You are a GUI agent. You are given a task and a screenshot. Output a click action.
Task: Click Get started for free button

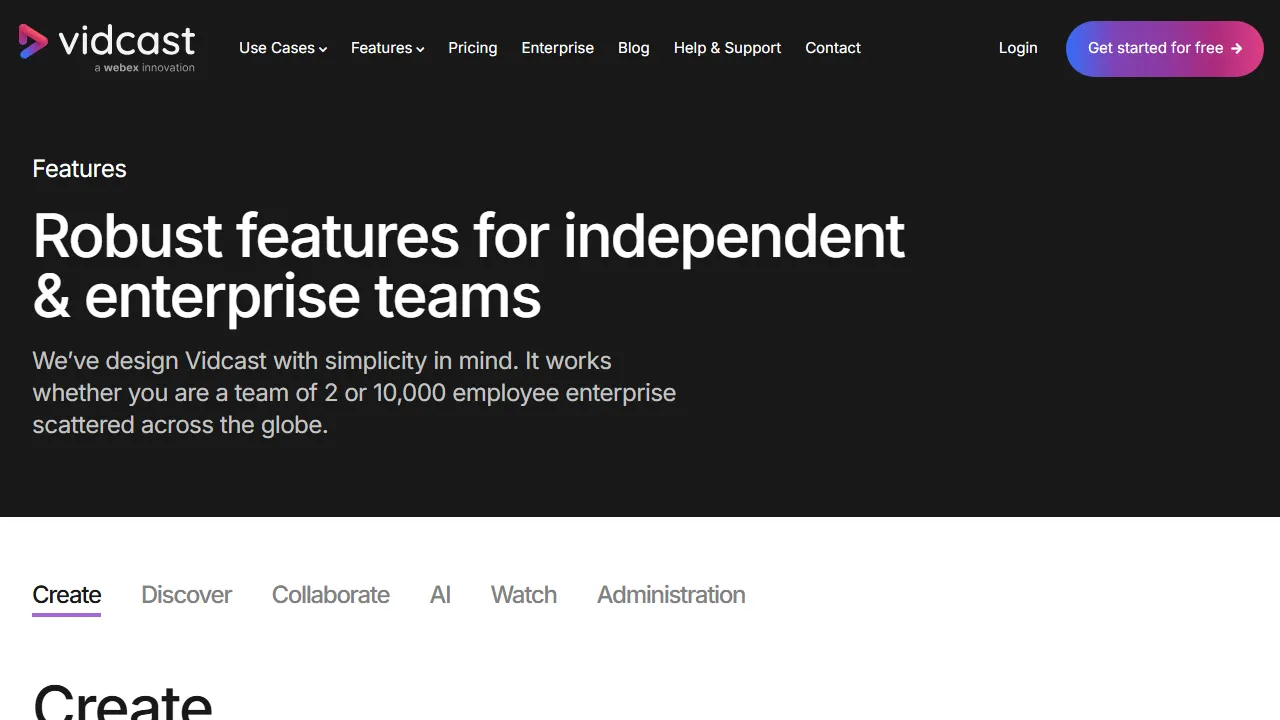click(x=1165, y=48)
